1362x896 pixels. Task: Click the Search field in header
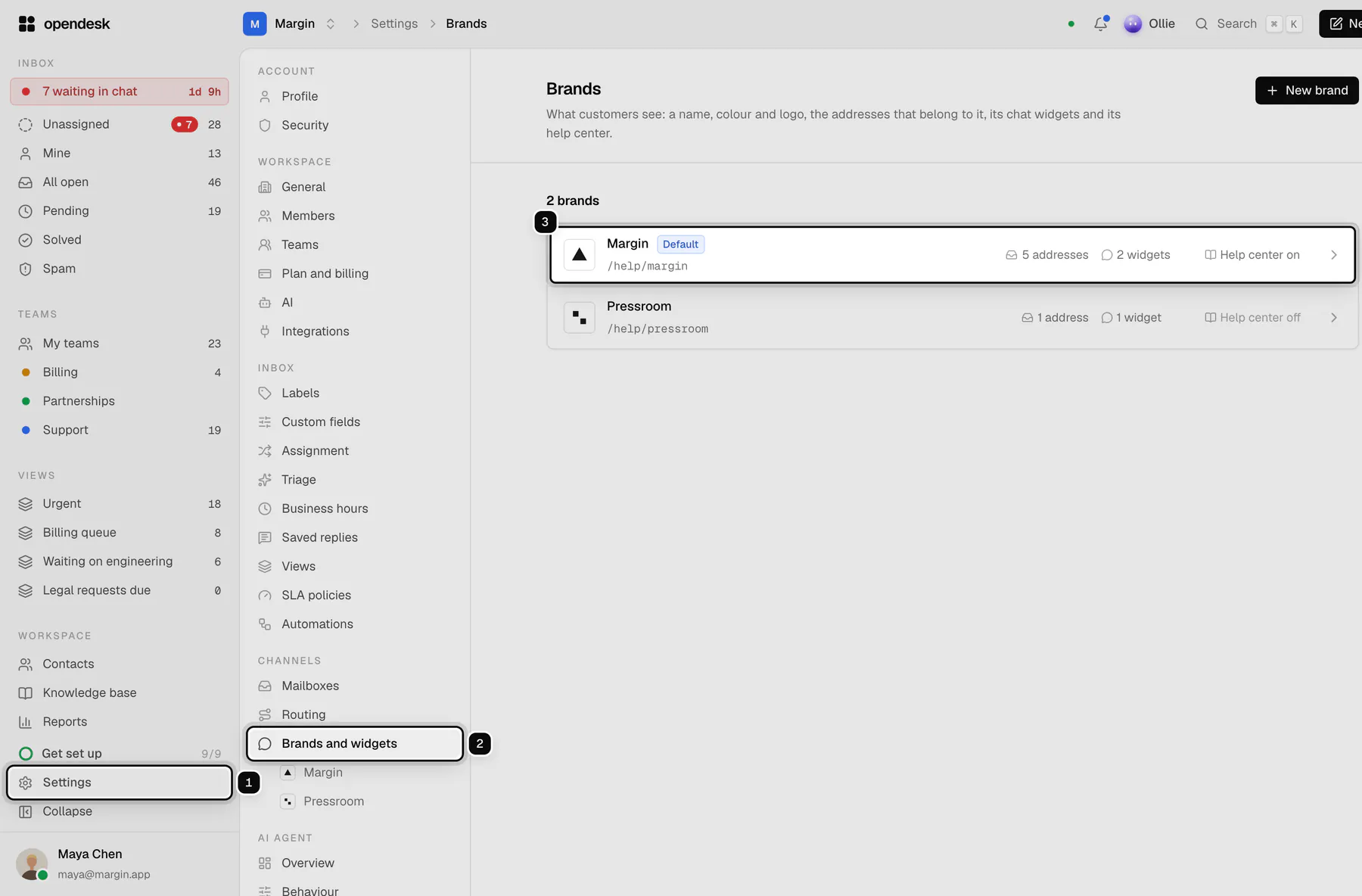pos(1248,23)
